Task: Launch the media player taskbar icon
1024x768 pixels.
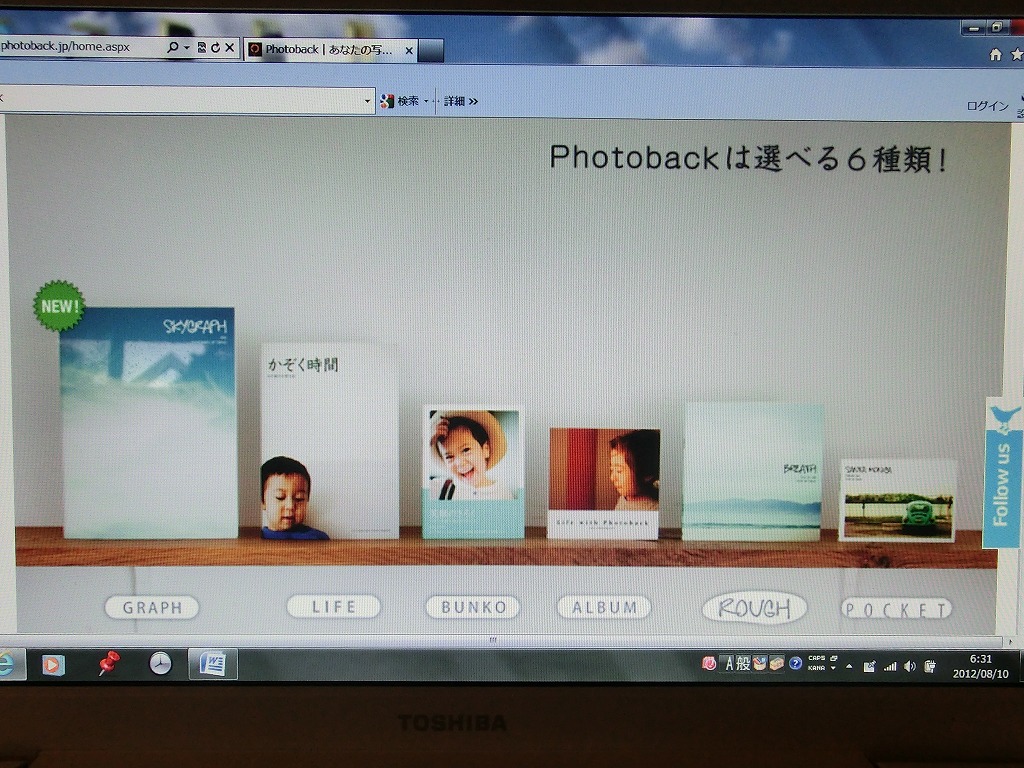Action: coord(53,665)
